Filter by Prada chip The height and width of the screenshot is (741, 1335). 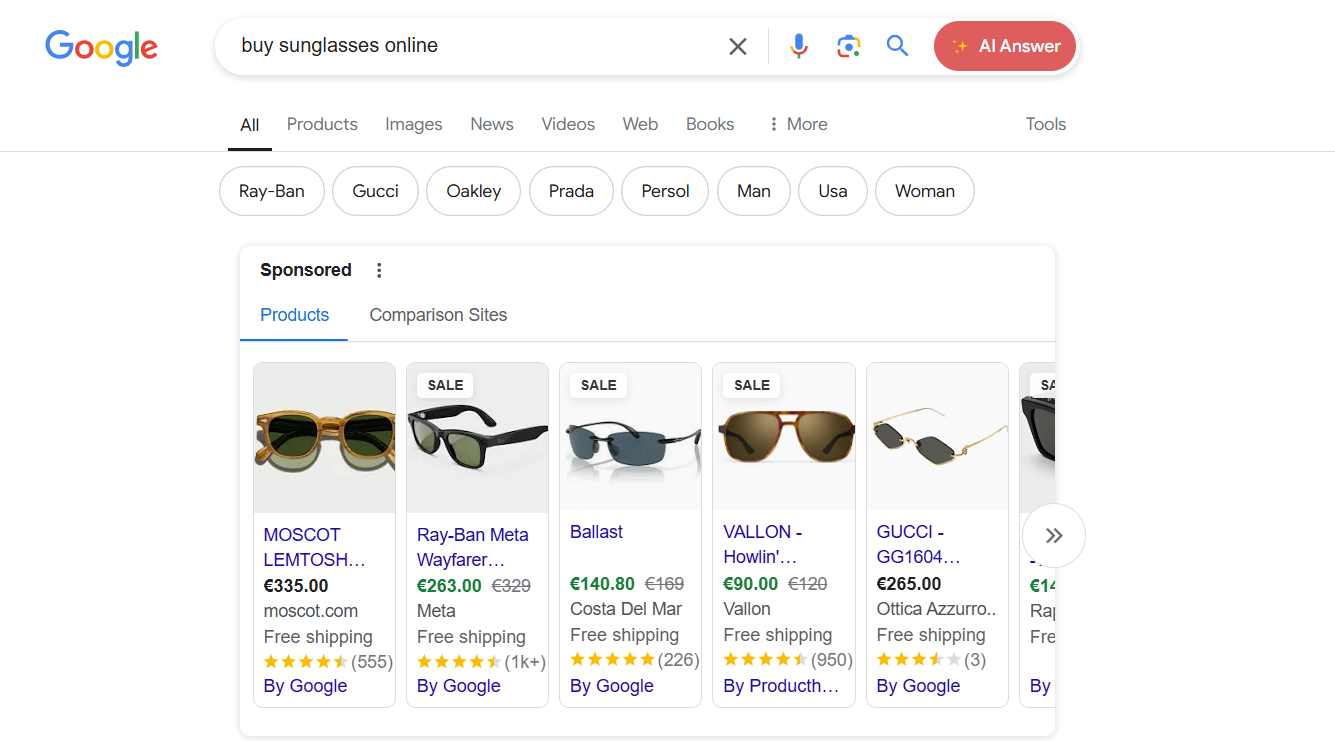571,191
